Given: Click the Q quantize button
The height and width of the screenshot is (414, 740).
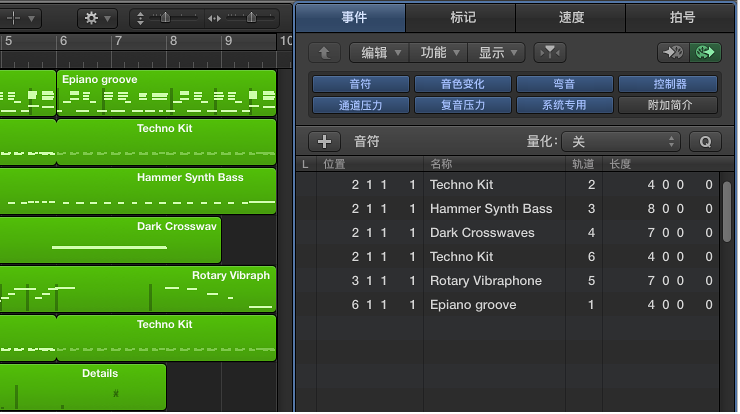Looking at the screenshot, I should tap(704, 142).
